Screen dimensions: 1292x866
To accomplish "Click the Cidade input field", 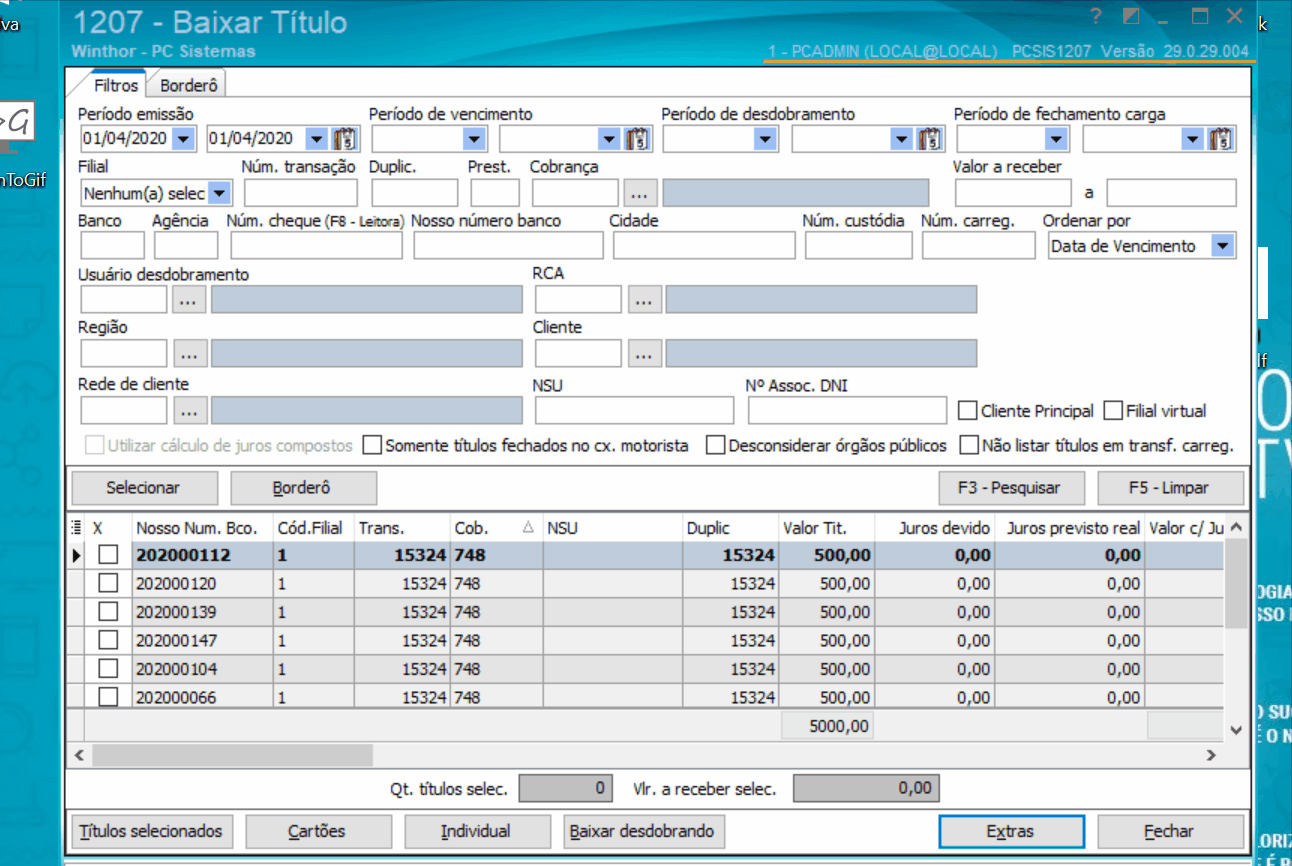I will point(704,246).
